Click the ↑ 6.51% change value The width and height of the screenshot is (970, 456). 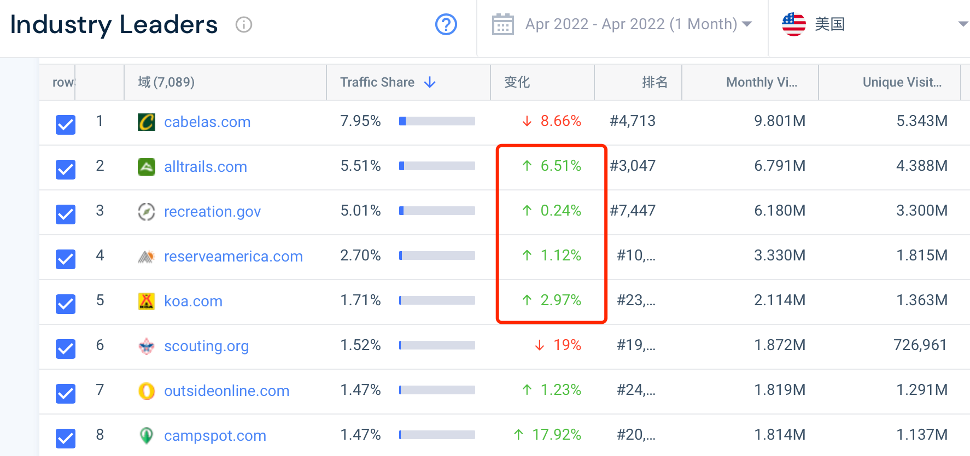click(x=551, y=166)
